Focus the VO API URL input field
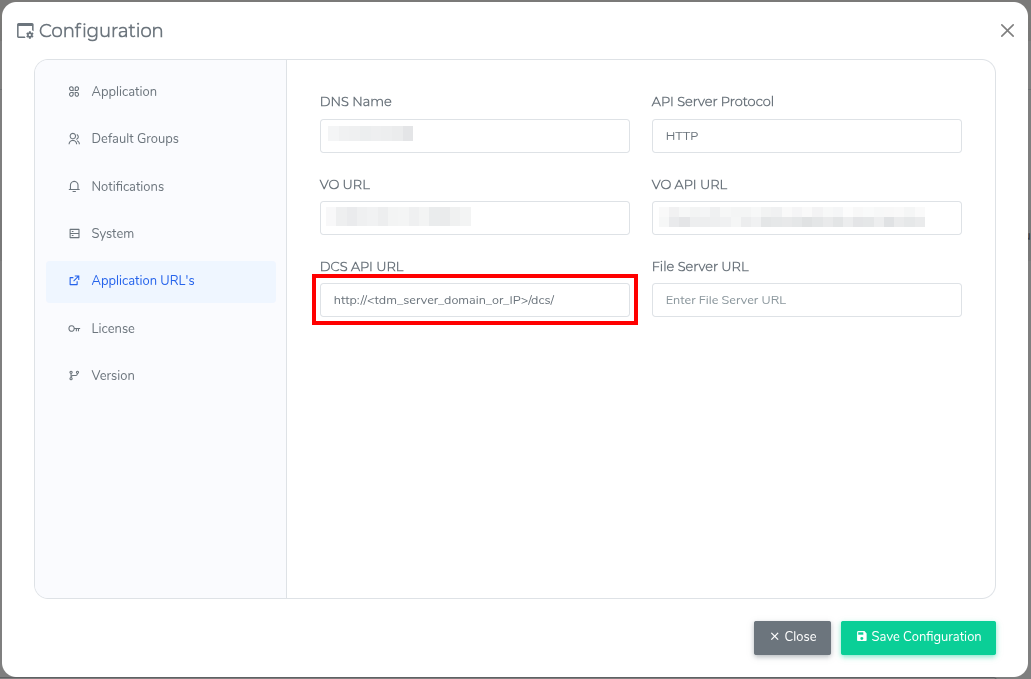The height and width of the screenshot is (679, 1031). coord(807,218)
